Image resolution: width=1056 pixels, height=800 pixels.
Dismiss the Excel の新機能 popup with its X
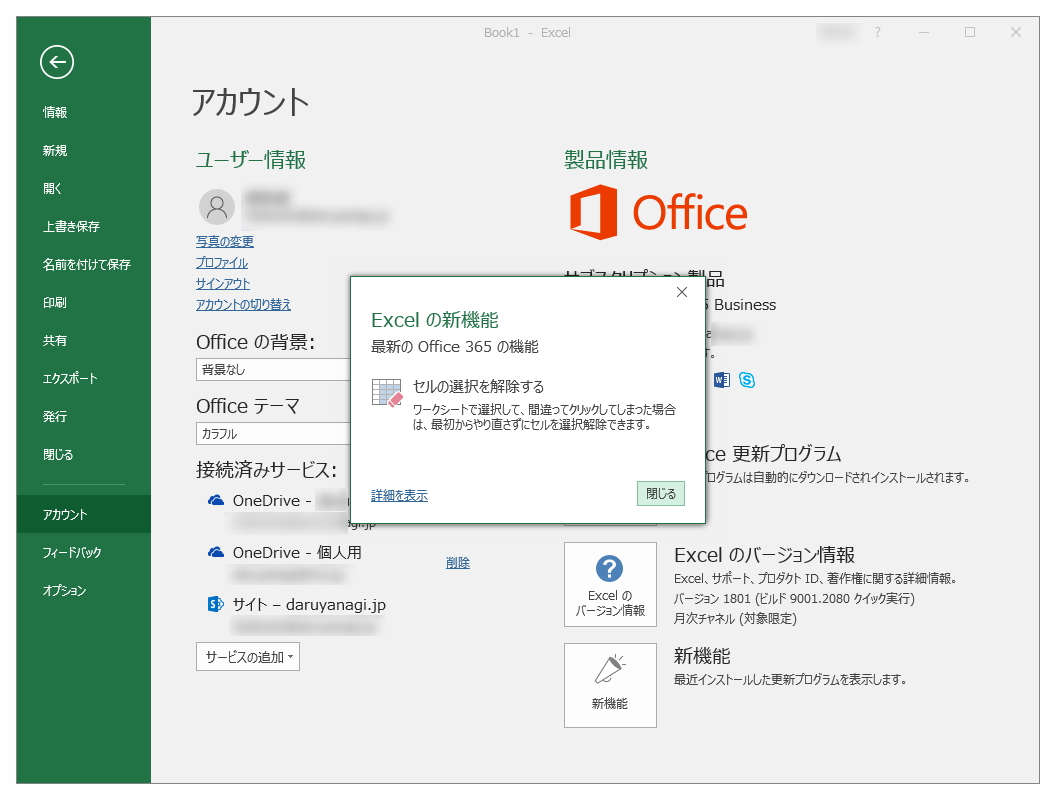point(682,292)
